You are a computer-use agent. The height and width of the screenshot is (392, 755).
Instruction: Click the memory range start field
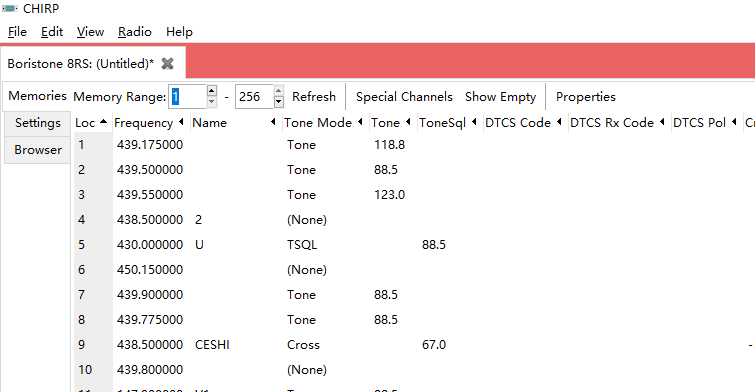coord(187,96)
